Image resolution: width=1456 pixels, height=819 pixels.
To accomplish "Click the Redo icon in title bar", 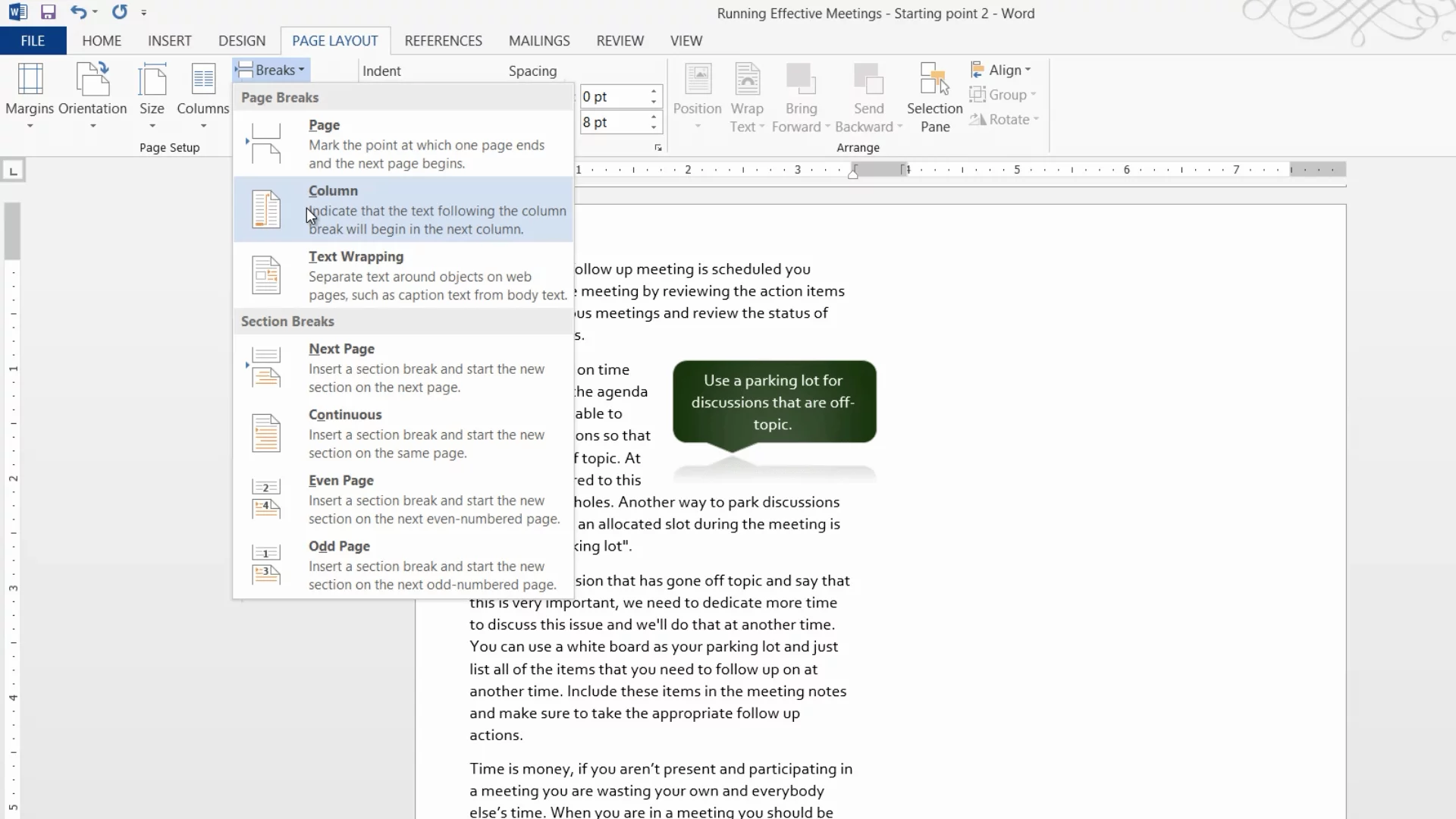I will pos(119,12).
